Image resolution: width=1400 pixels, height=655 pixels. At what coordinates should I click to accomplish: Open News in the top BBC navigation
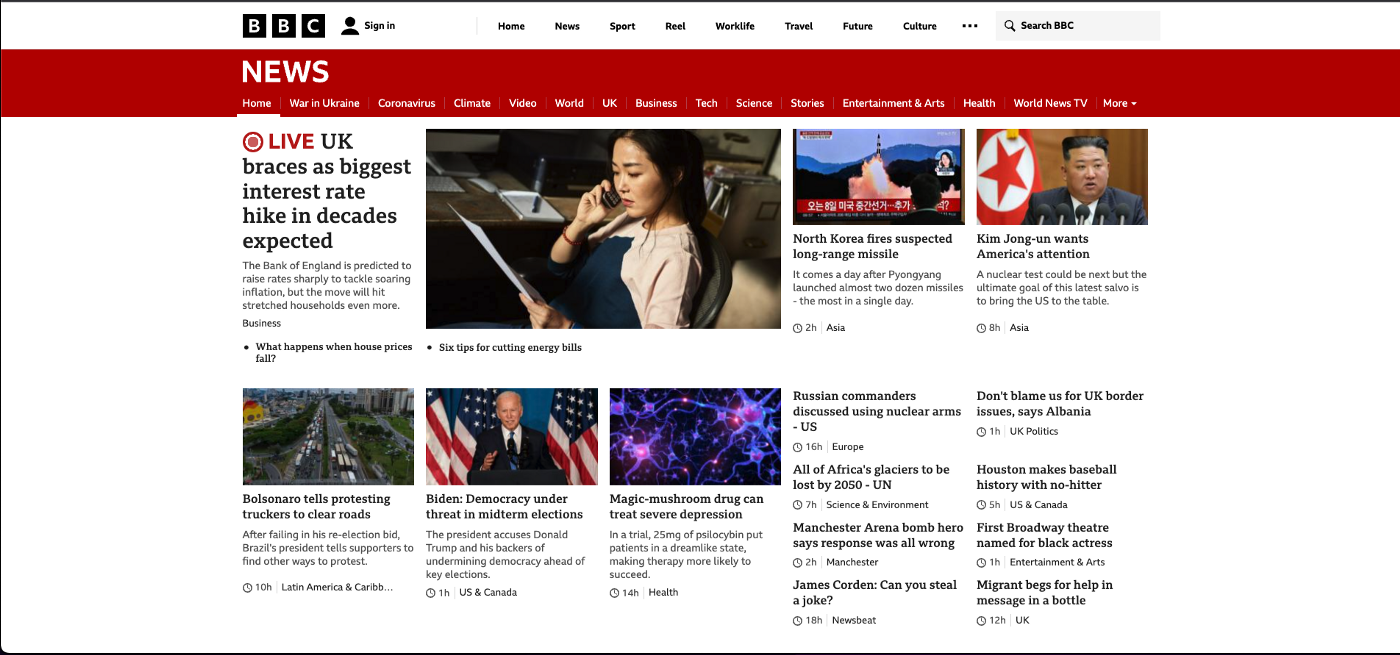coord(567,26)
